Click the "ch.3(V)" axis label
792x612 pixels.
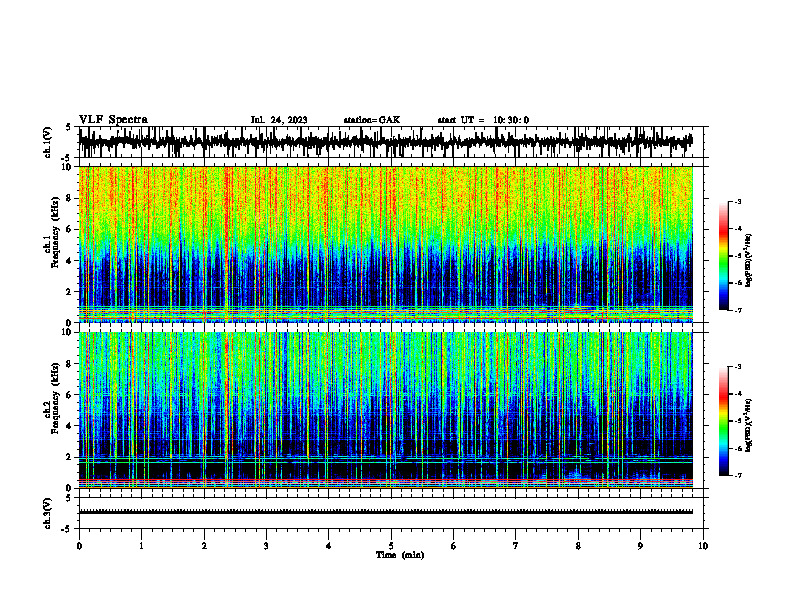tap(48, 514)
